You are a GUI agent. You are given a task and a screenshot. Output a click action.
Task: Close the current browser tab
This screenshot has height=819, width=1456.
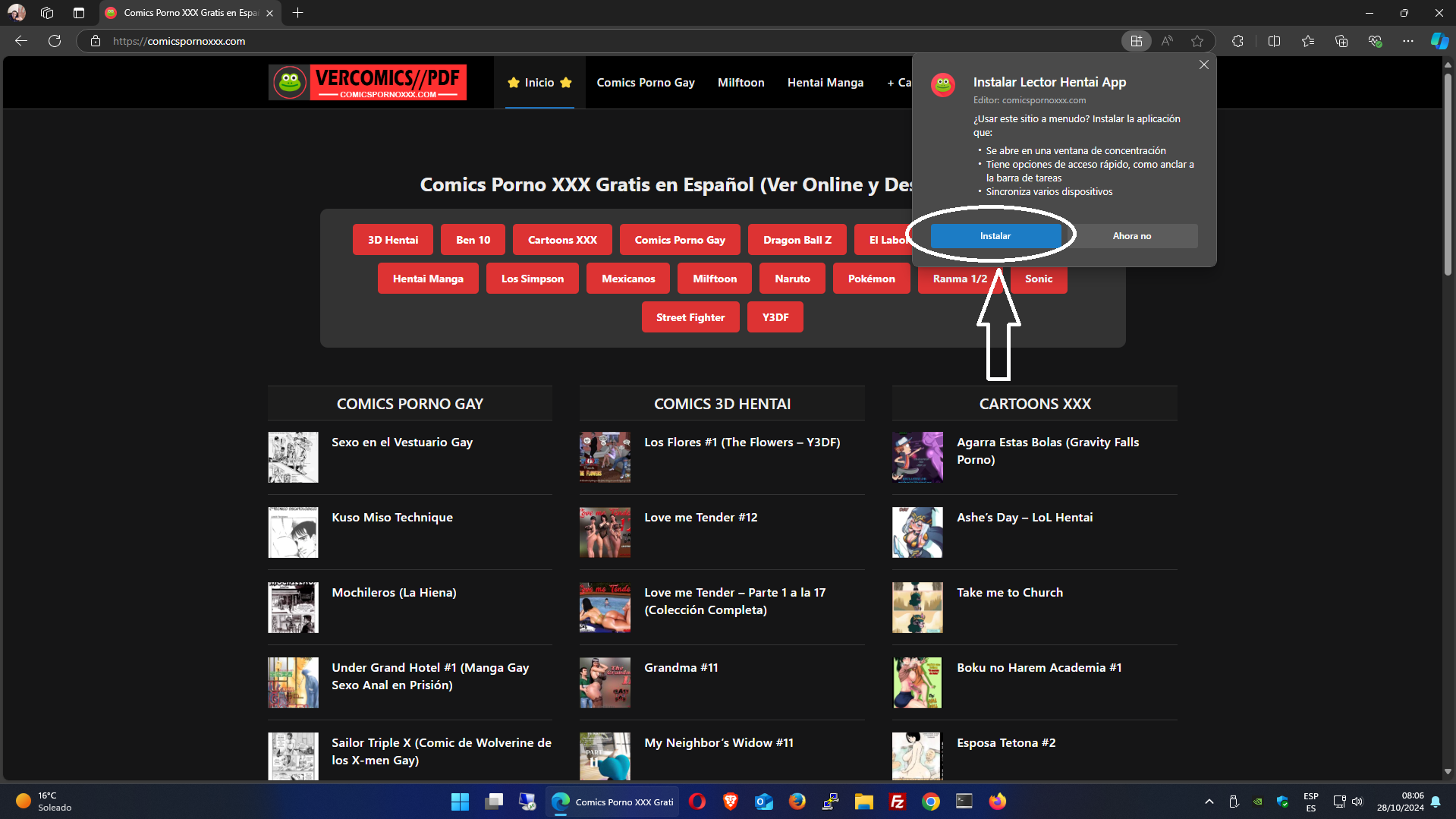269,13
